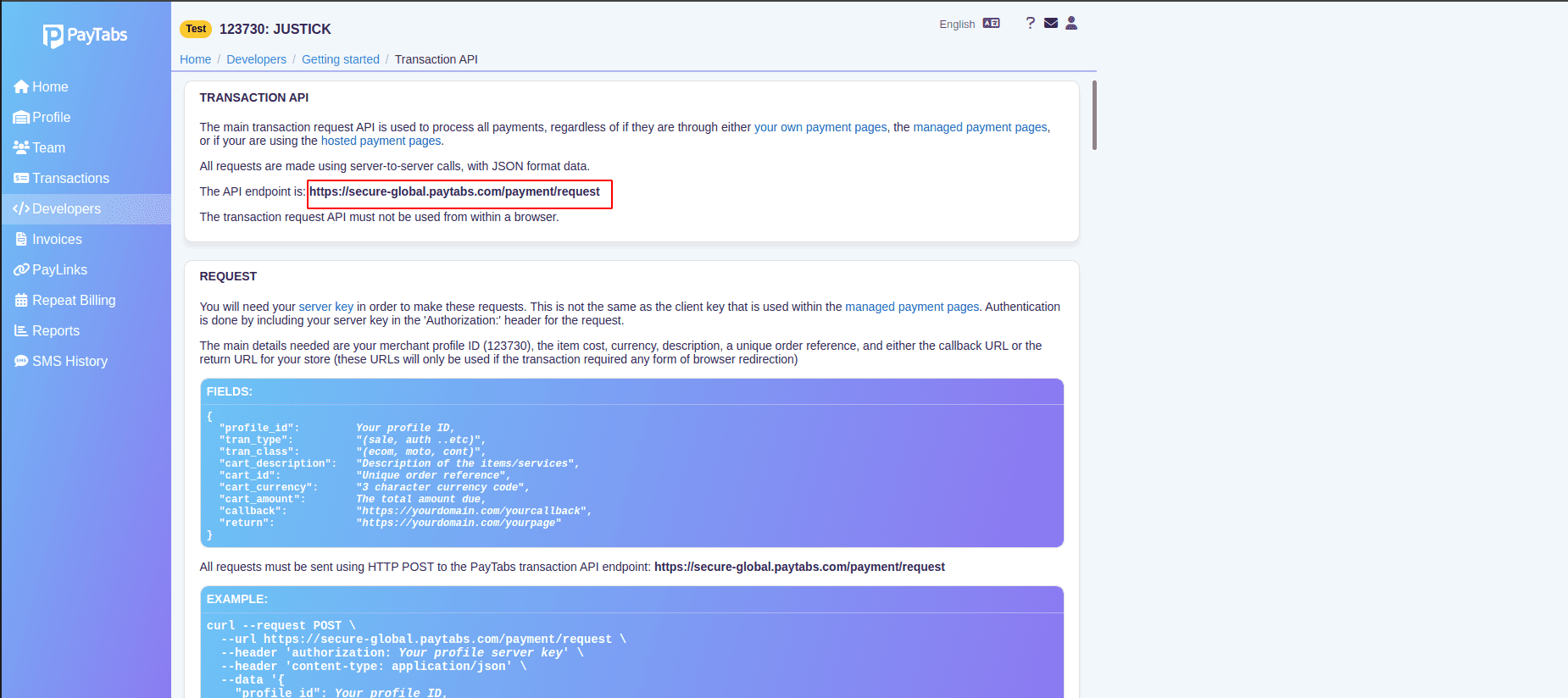Click the SMS History speech bubble icon
Image resolution: width=1568 pixels, height=698 pixels.
click(21, 361)
